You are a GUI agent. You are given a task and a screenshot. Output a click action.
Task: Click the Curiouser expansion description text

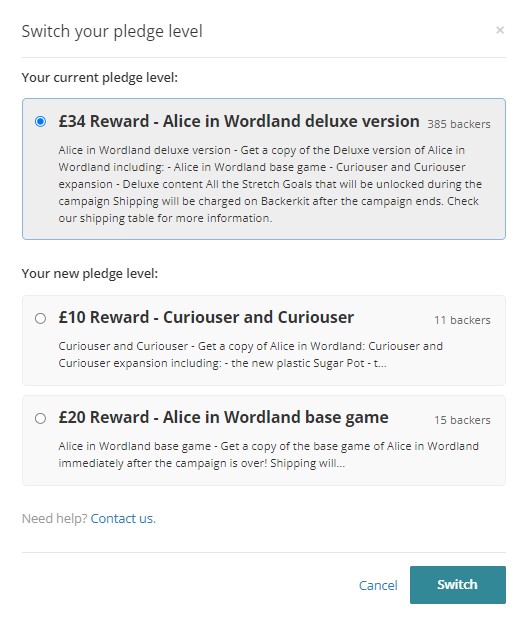click(250, 355)
